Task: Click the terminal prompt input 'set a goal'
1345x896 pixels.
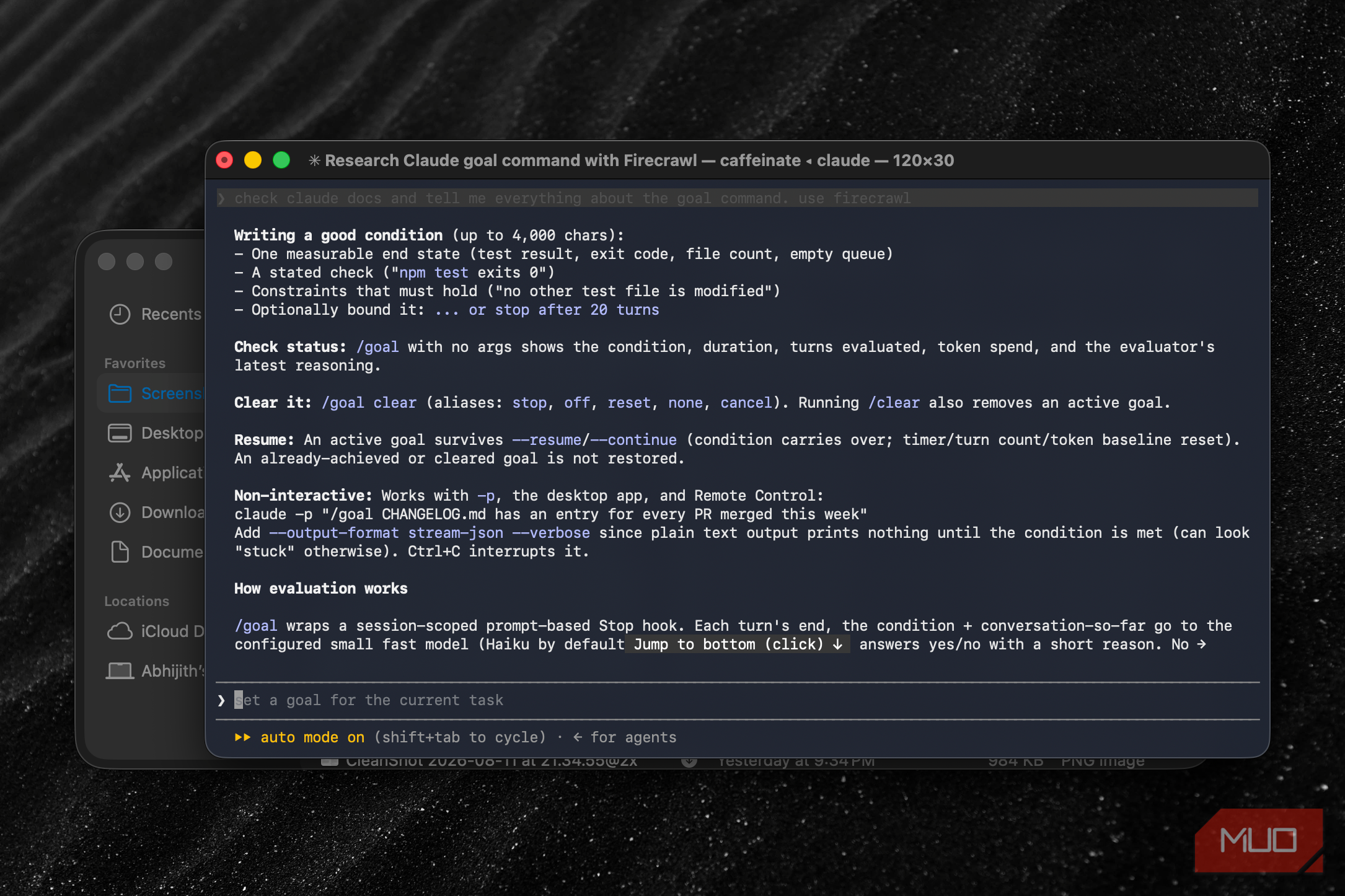Action: coord(738,700)
